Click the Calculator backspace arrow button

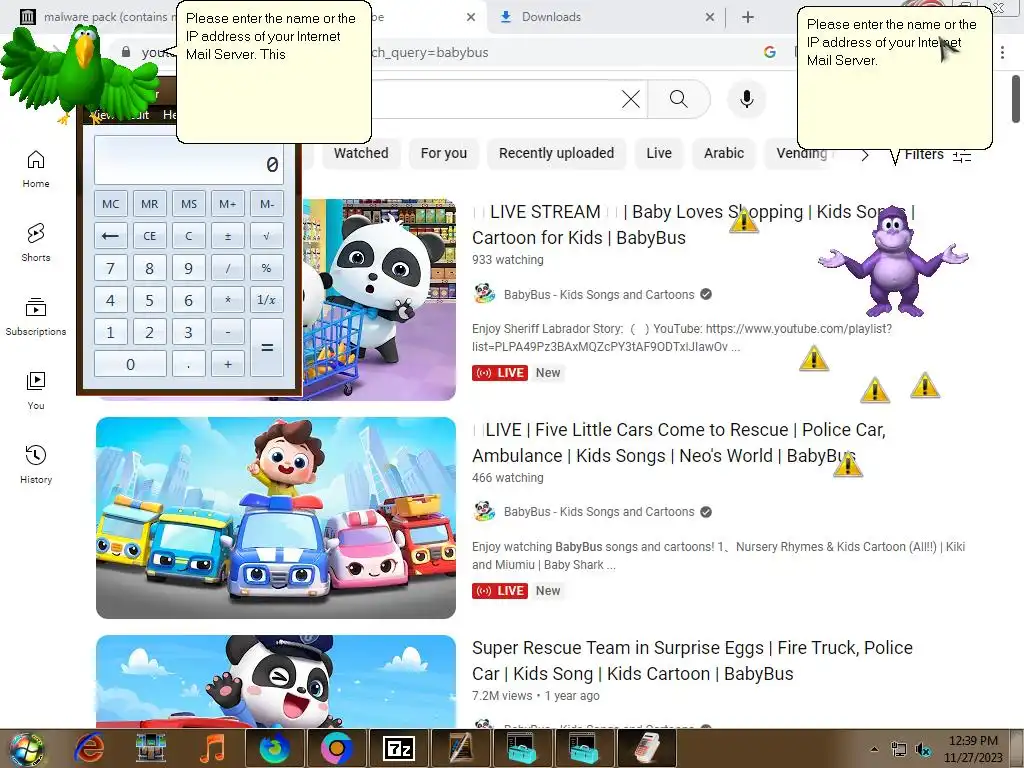click(110, 236)
